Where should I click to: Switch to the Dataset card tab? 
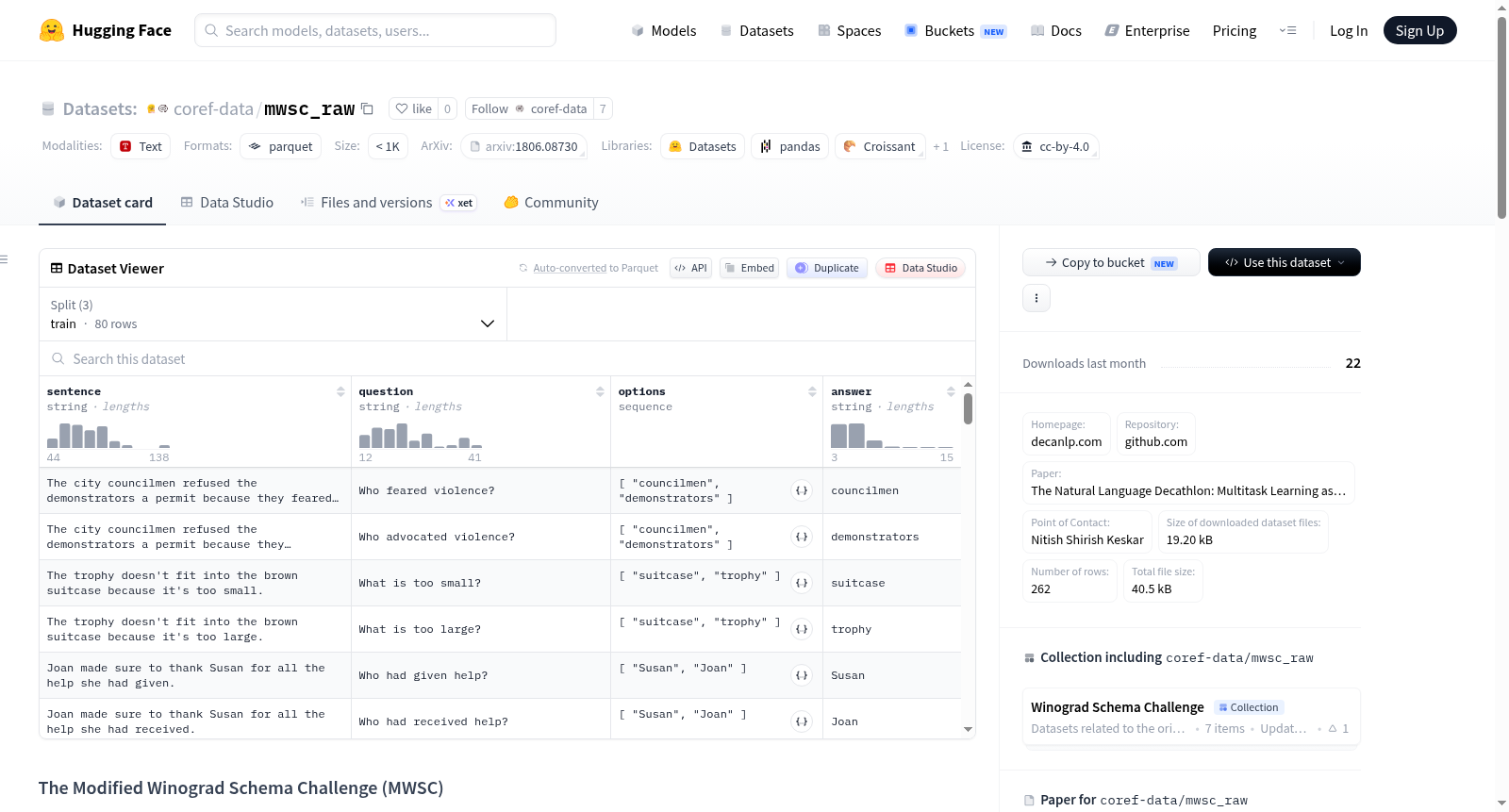(x=102, y=203)
